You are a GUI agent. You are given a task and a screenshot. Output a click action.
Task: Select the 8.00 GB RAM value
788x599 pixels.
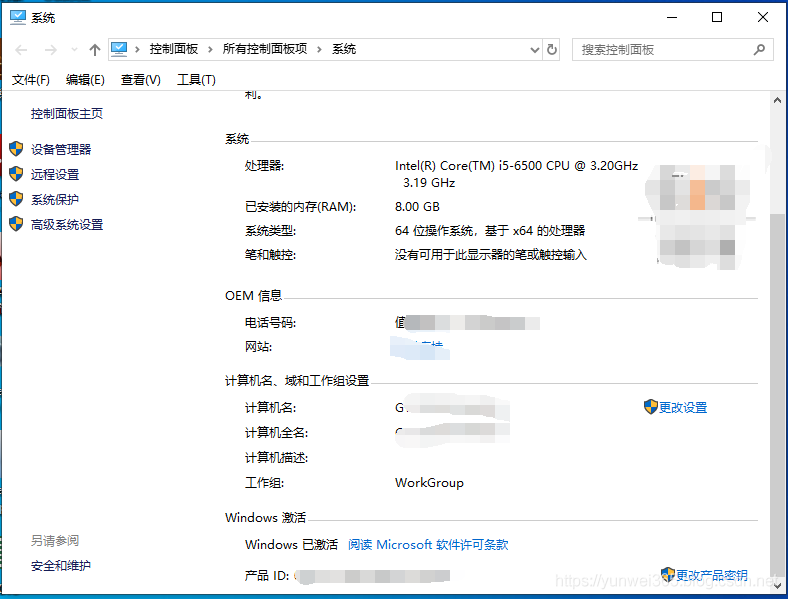pos(417,207)
